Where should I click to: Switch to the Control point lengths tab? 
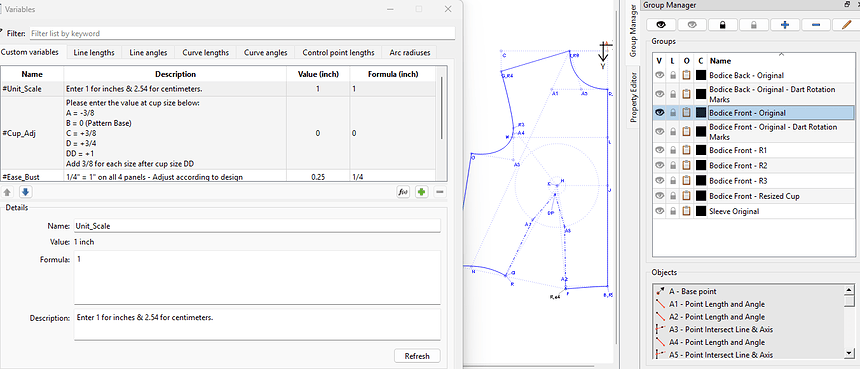[x=338, y=53]
